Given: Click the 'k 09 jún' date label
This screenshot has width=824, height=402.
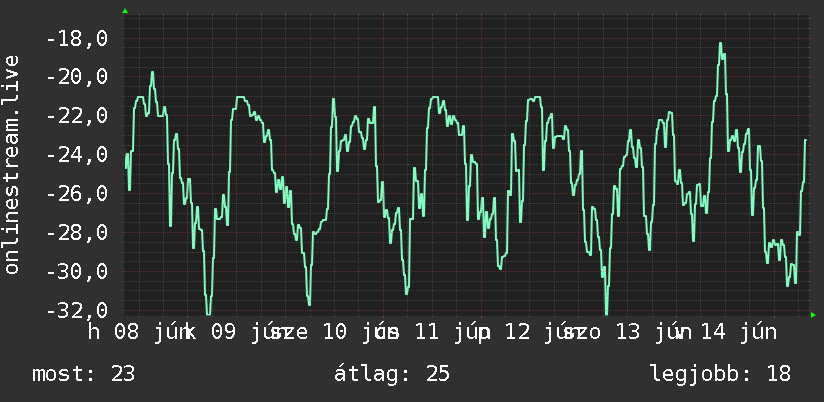Looking at the screenshot, I should pos(236,333).
